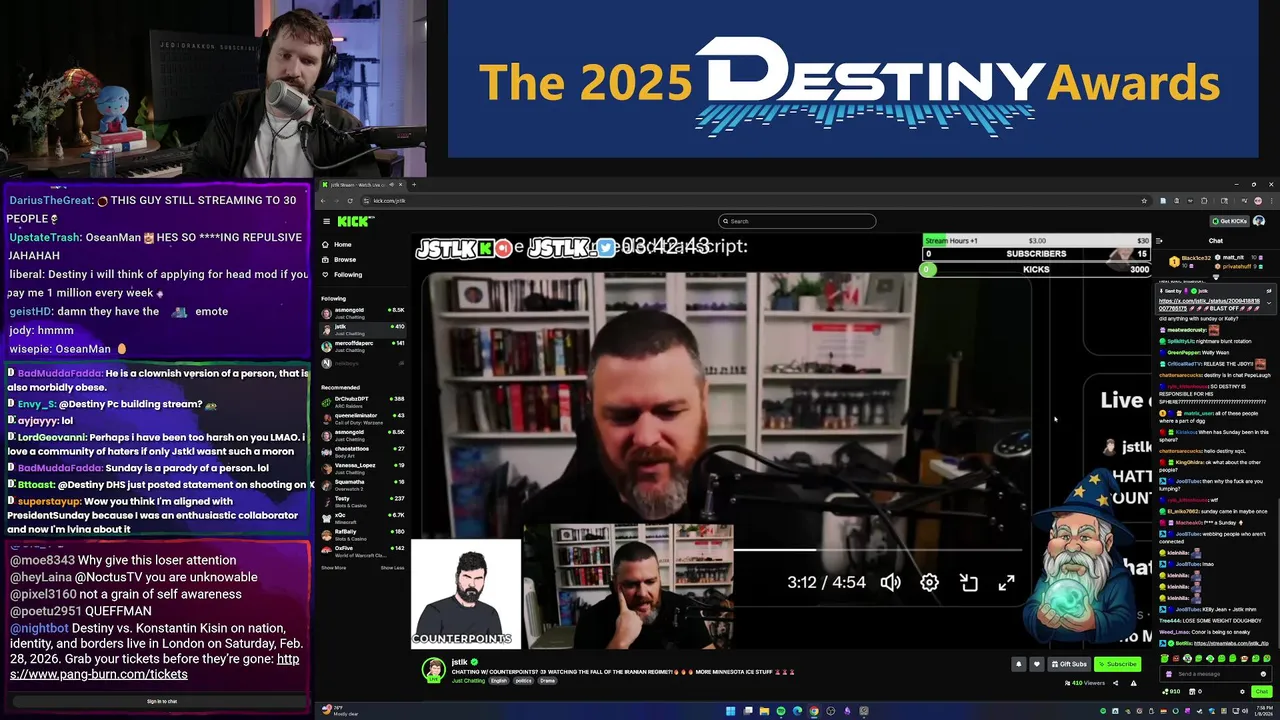The width and height of the screenshot is (1280, 720).
Task: Open jstlk channel in Following list
Action: point(363,329)
